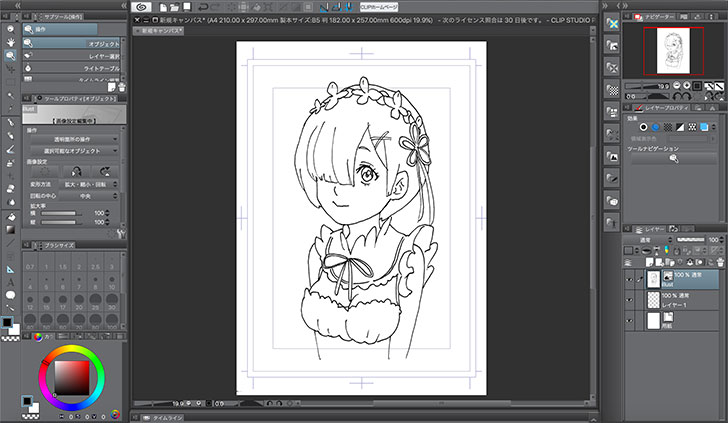Select the Balloon tool
The image size is (728, 423).
(10, 295)
